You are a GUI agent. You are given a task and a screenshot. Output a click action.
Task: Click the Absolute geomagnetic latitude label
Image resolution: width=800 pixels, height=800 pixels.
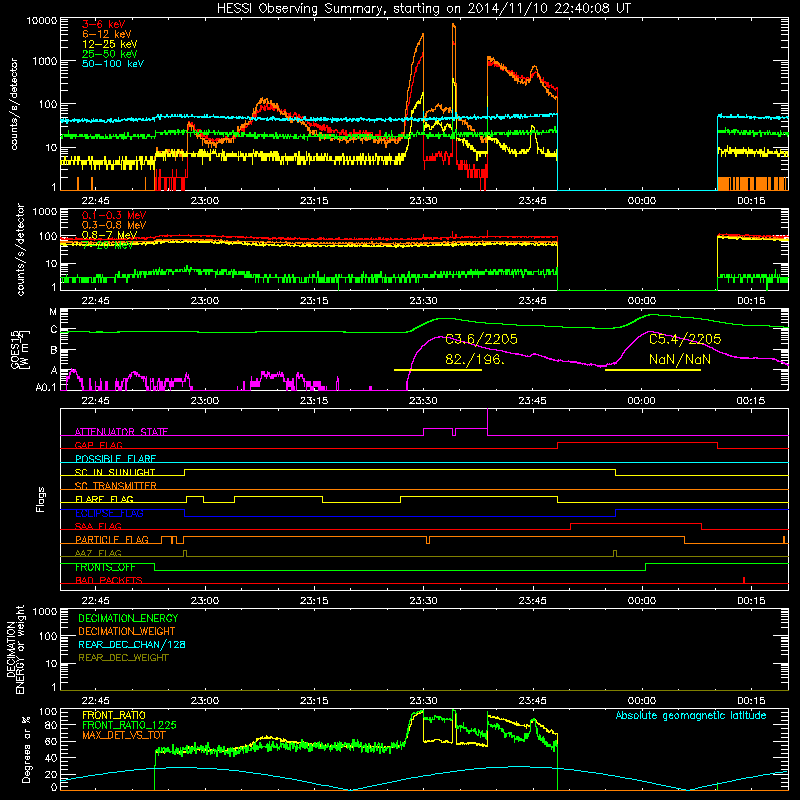click(691, 715)
